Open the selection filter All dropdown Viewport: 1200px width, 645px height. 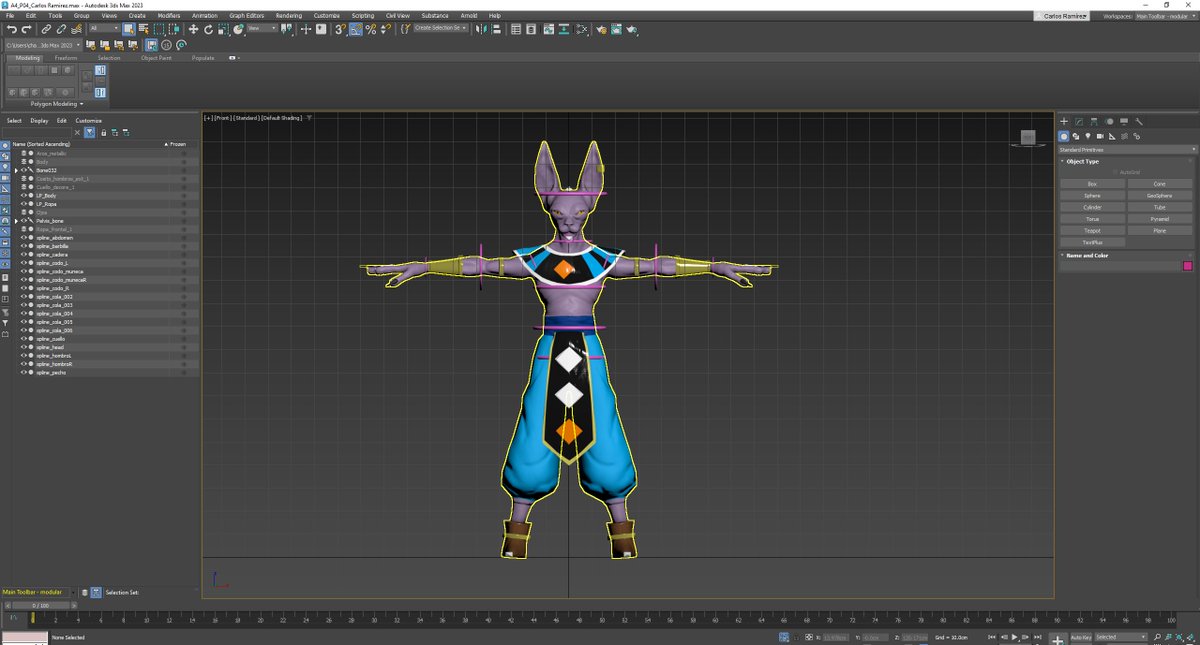105,29
